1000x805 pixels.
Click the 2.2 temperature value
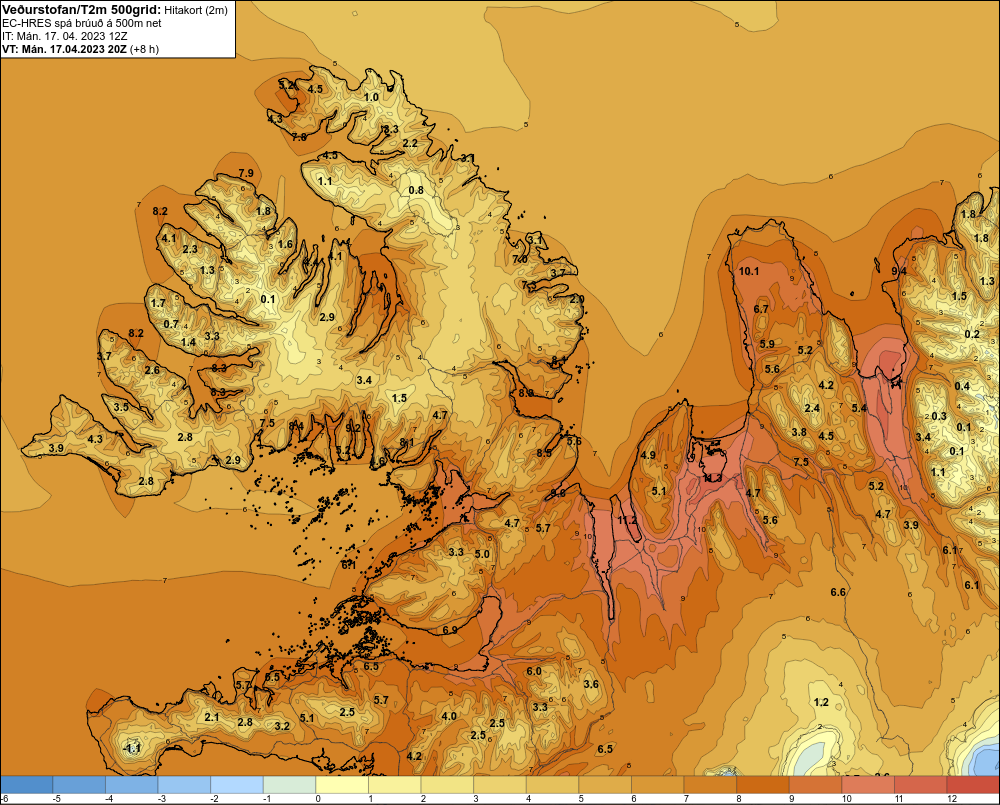coord(410,143)
